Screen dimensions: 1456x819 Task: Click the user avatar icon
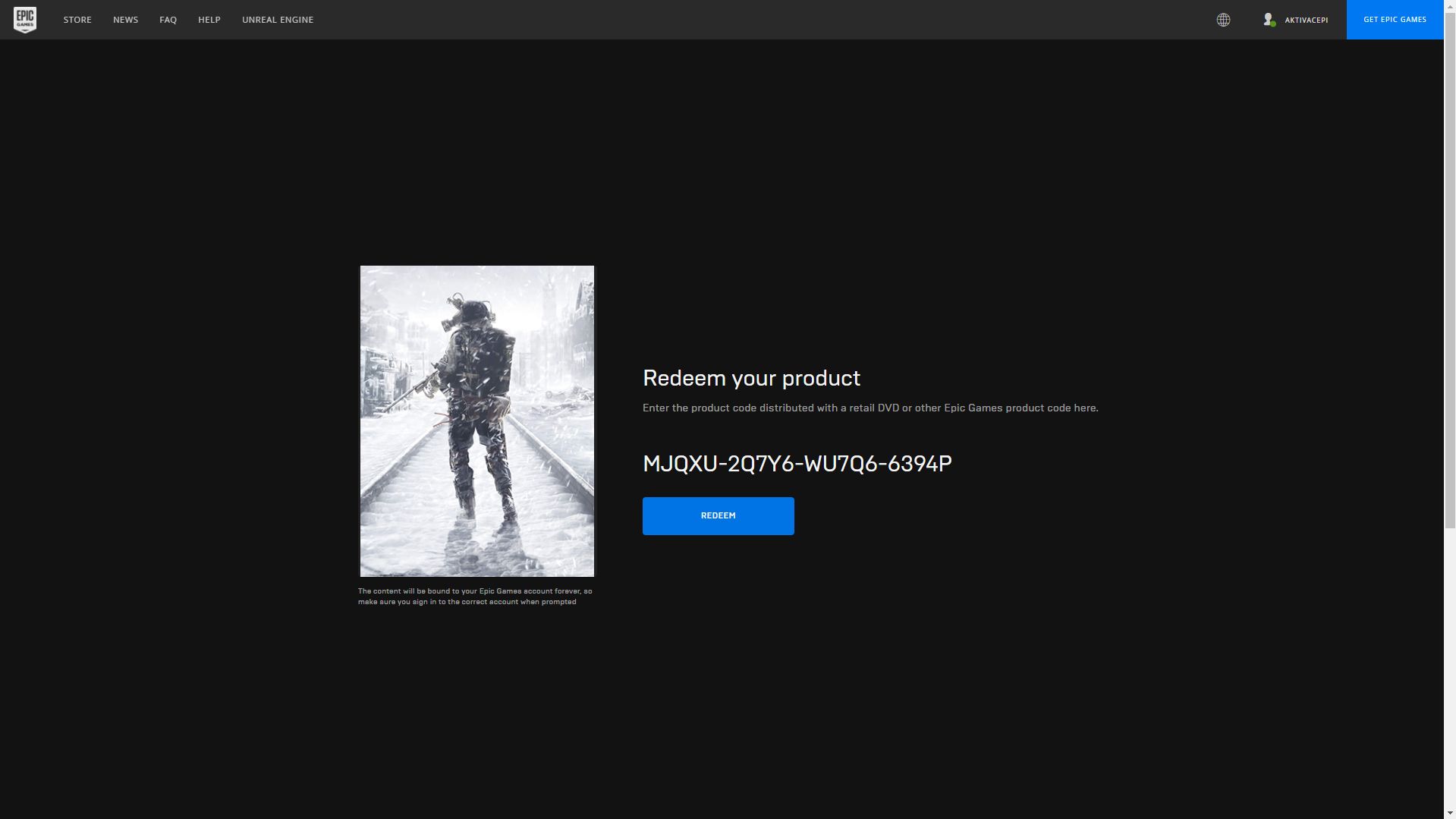coord(1268,19)
